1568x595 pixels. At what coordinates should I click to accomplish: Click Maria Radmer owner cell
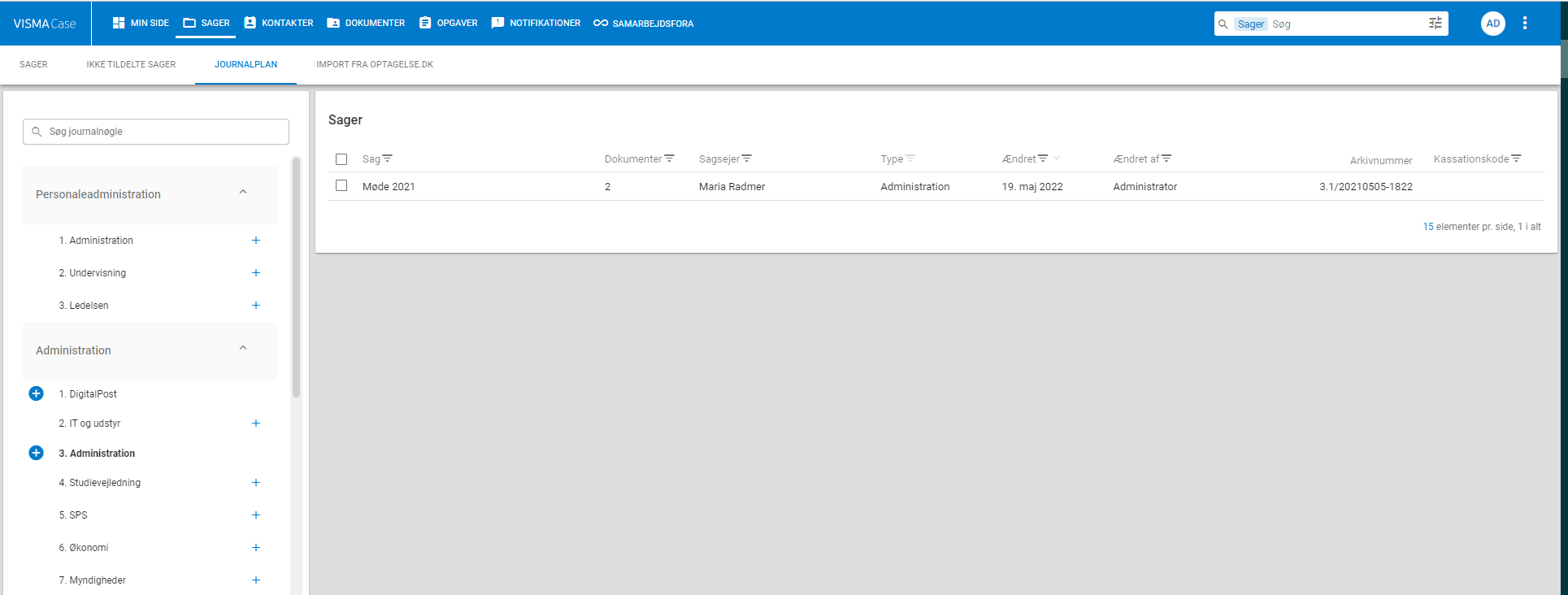pos(732,187)
